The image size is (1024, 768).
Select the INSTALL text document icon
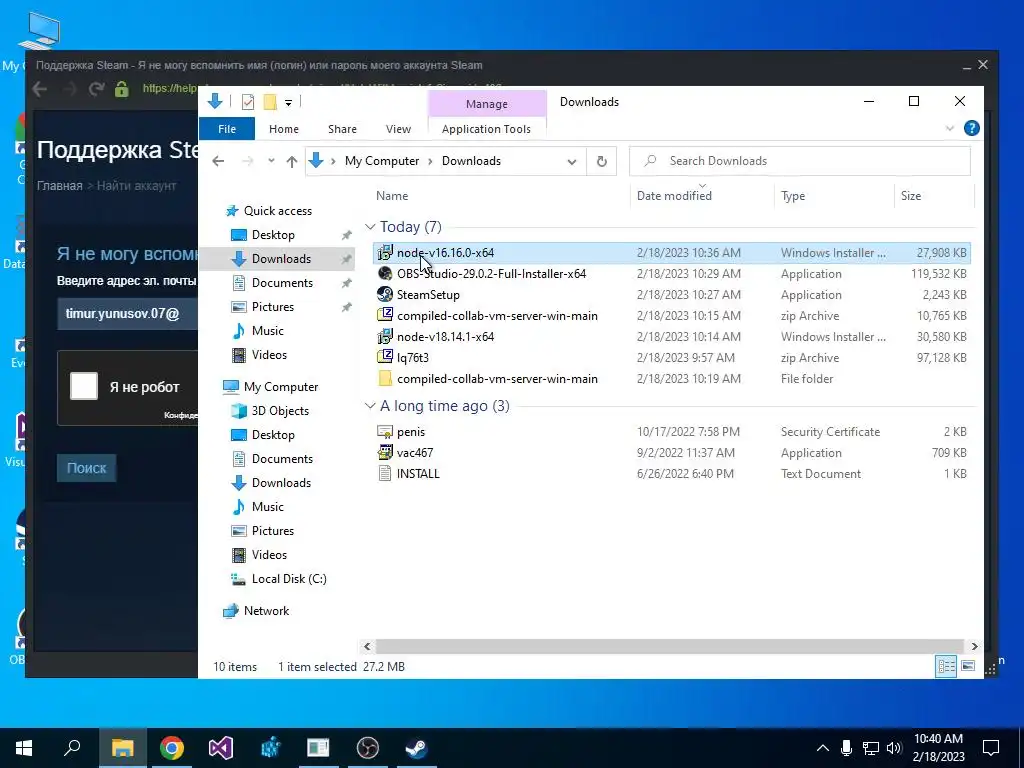(x=385, y=473)
